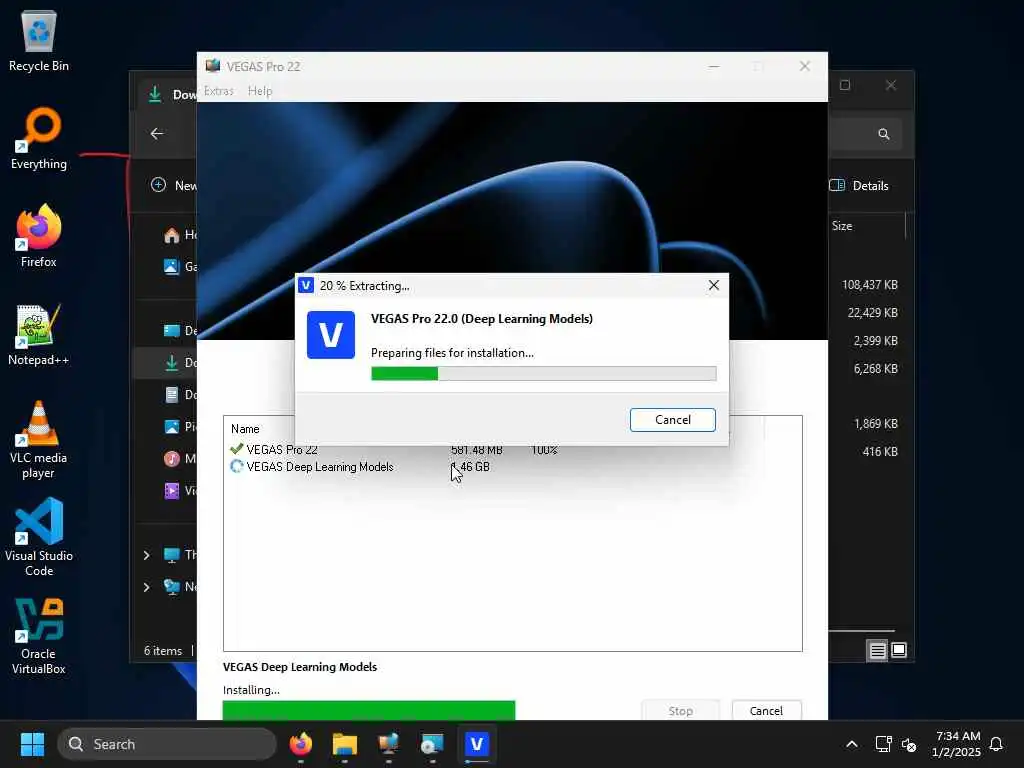Image resolution: width=1024 pixels, height=768 pixels.
Task: Go back in the File Explorer window
Action: click(157, 134)
